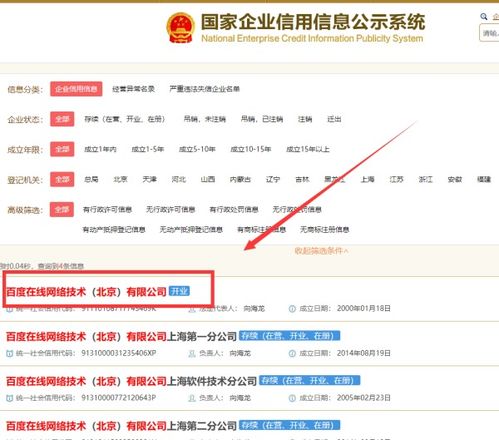Viewport: 499px width, 440px height.
Task: Filter by 成立5-10年
Action: pyautogui.click(x=197, y=149)
